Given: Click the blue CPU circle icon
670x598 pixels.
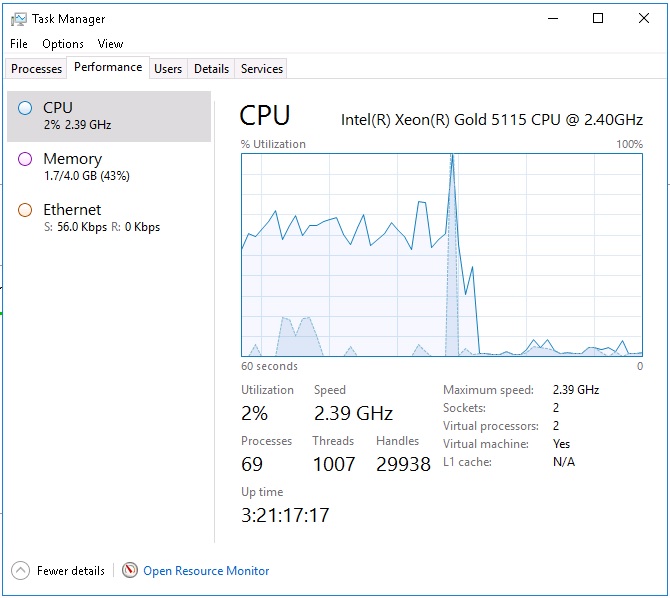Looking at the screenshot, I should (25, 108).
